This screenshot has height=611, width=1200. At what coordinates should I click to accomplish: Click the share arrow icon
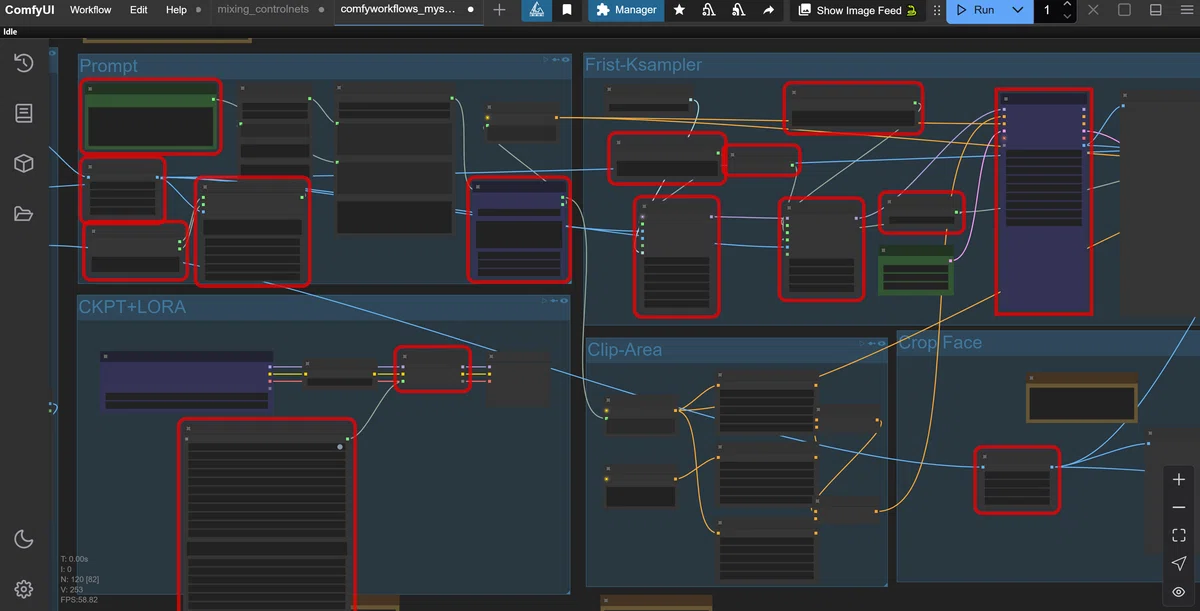768,10
